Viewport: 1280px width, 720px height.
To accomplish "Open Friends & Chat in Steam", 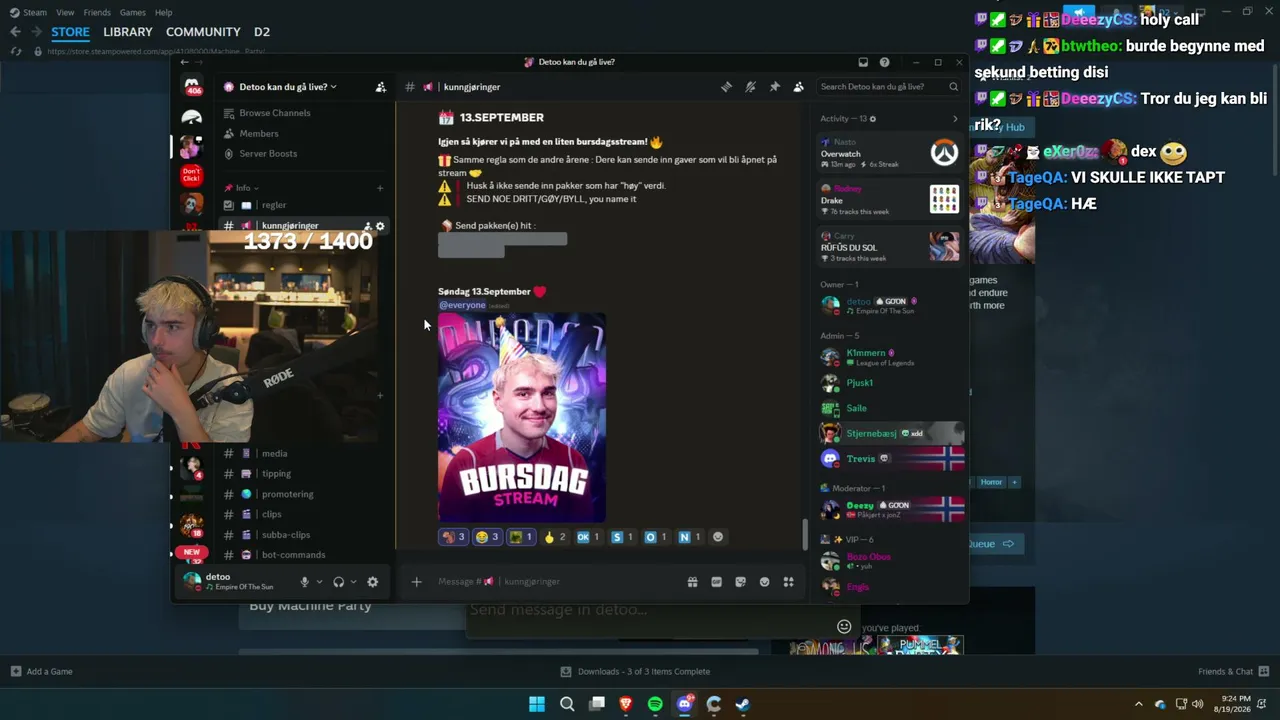I will click(1233, 672).
